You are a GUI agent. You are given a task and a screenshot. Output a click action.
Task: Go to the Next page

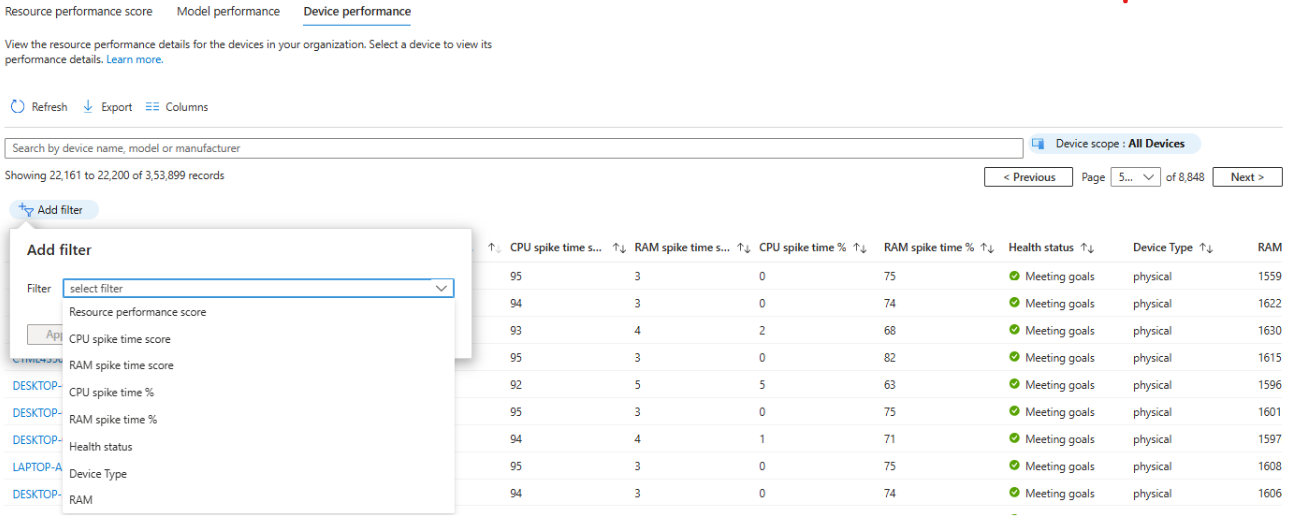[x=1248, y=177]
